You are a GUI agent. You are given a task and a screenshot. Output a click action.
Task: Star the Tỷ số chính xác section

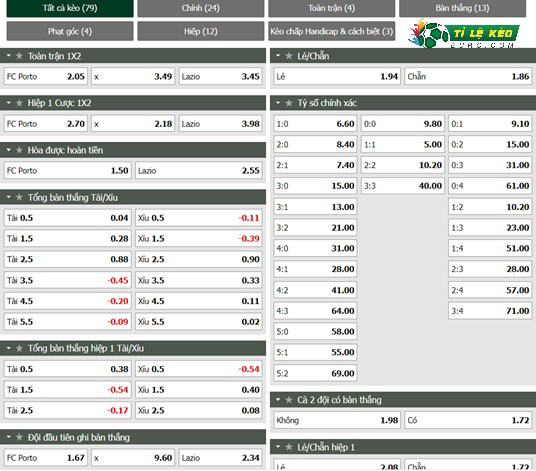click(x=289, y=103)
